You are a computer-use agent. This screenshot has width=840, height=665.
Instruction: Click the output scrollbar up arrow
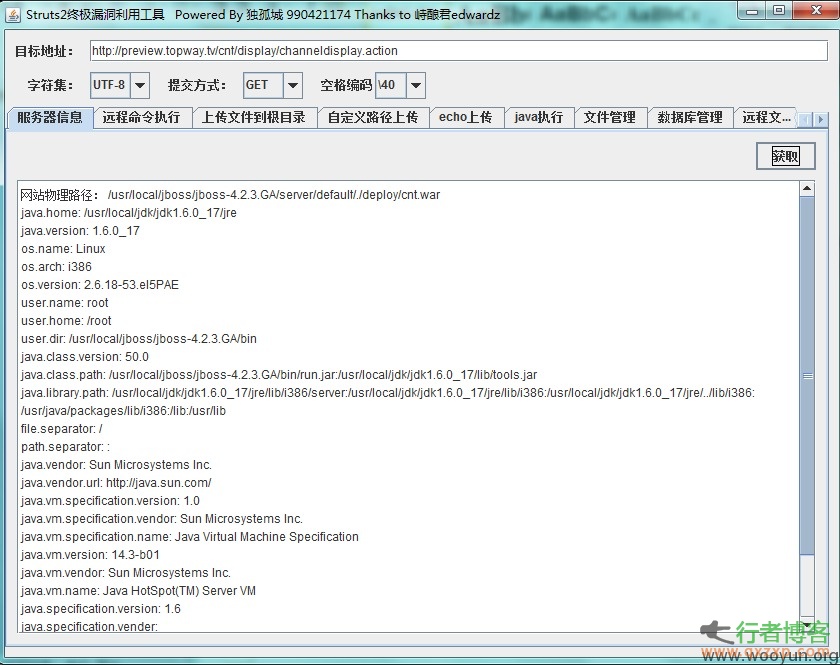pyautogui.click(x=807, y=189)
